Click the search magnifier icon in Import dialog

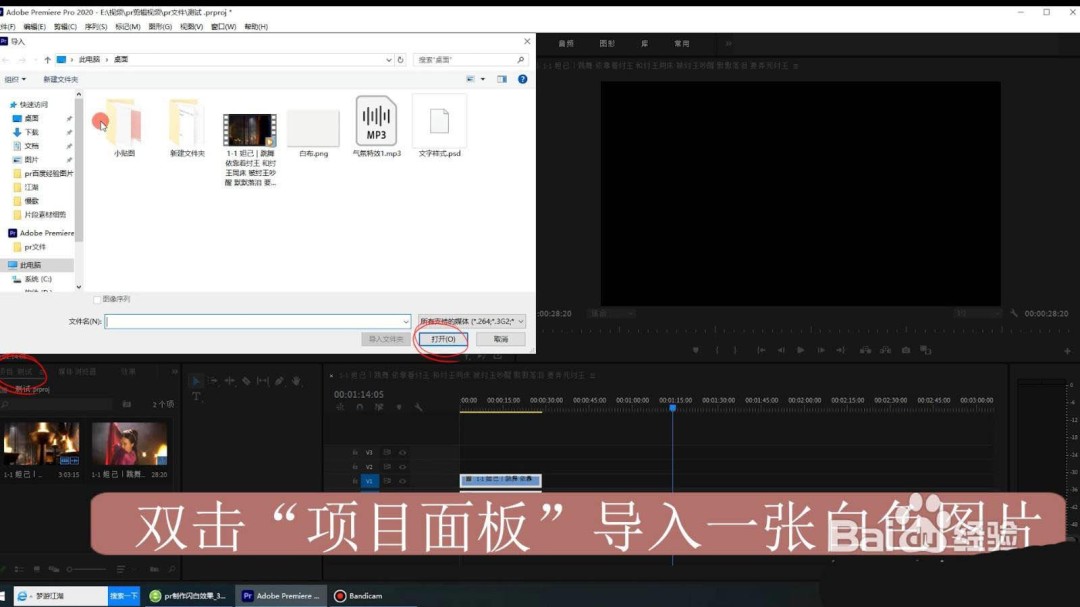pyautogui.click(x=521, y=60)
